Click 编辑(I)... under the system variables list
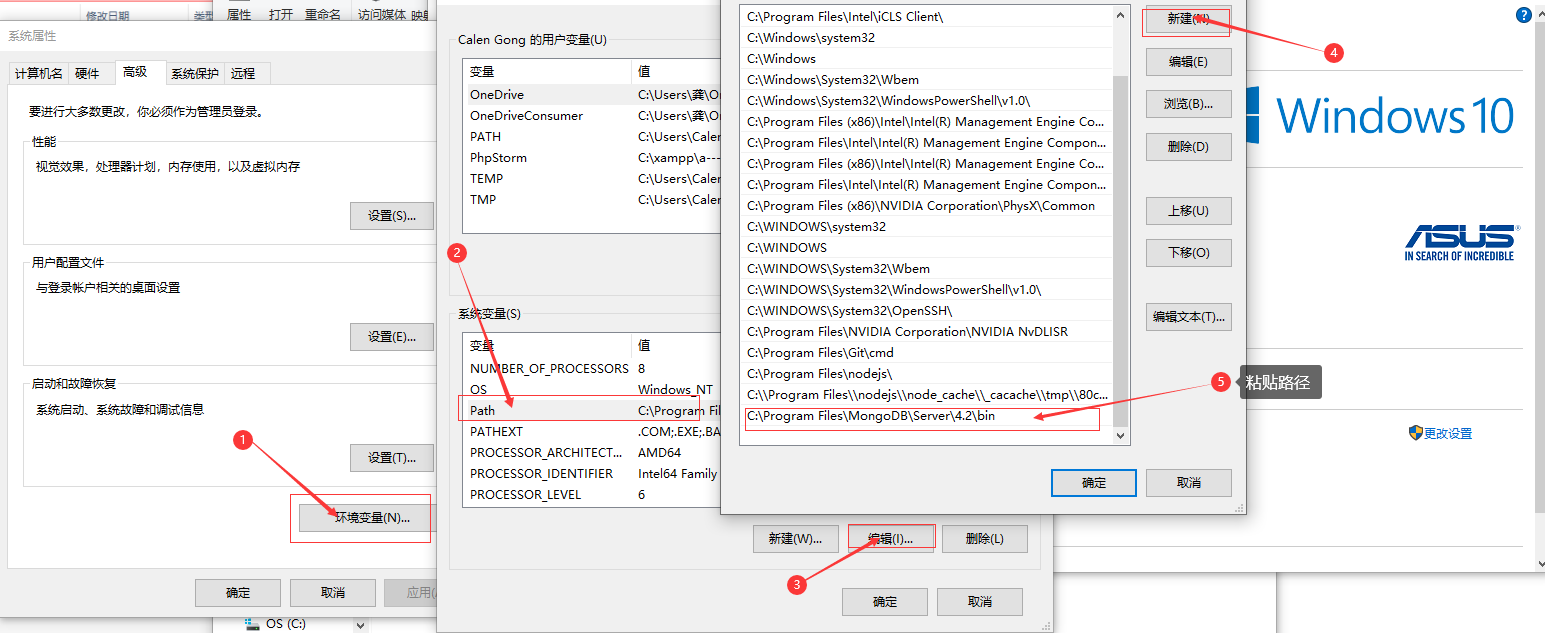Viewport: 1545px width, 633px height. 890,538
